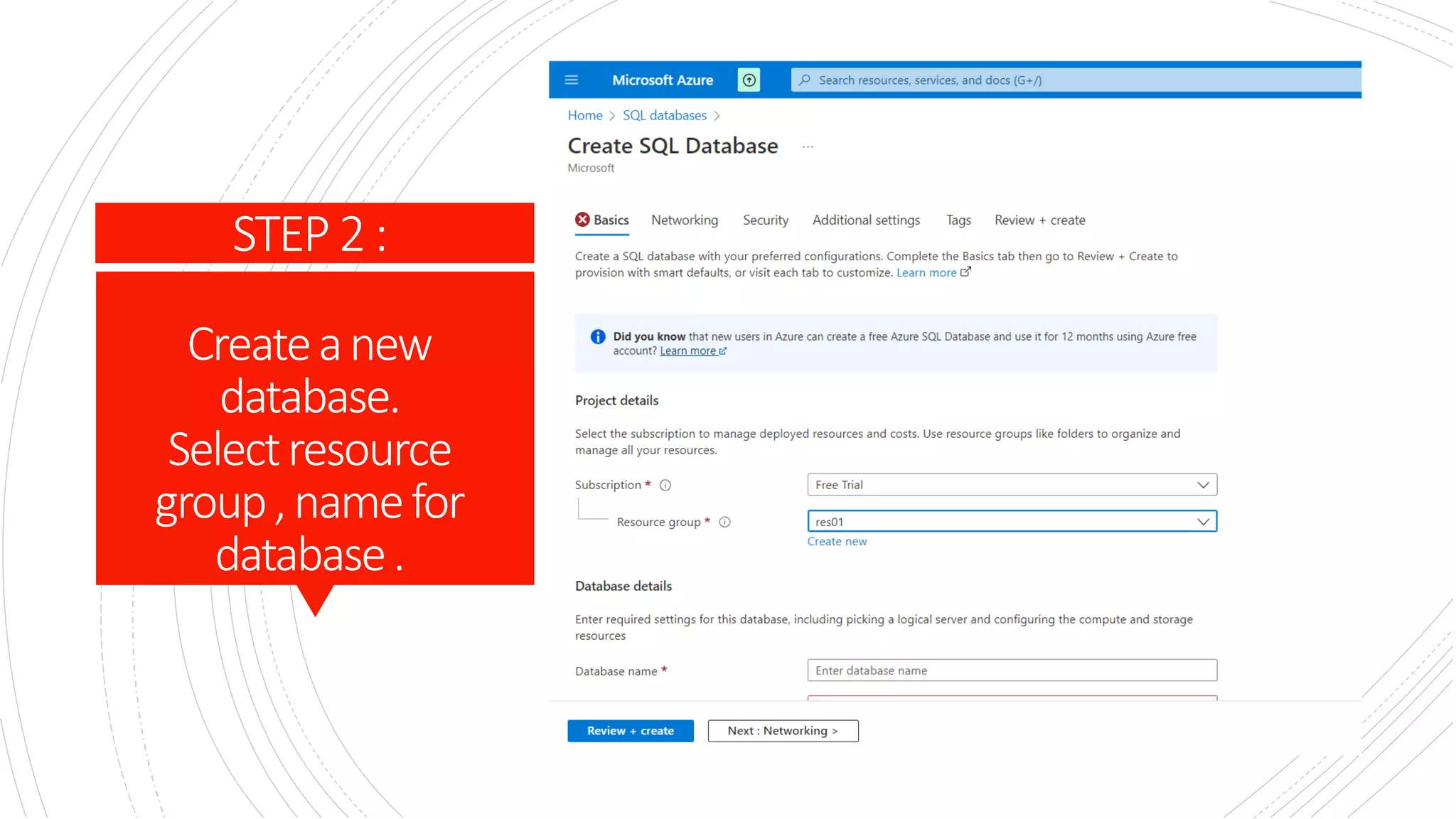Open the Tags tab

[958, 220]
